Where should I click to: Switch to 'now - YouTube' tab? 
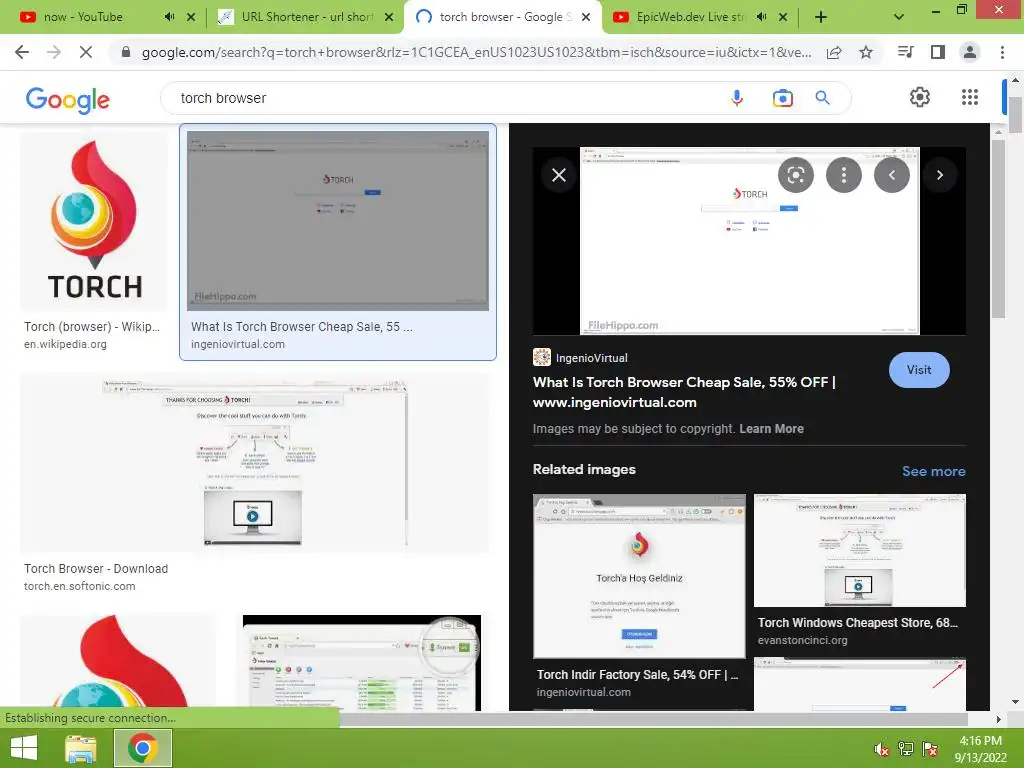click(83, 17)
